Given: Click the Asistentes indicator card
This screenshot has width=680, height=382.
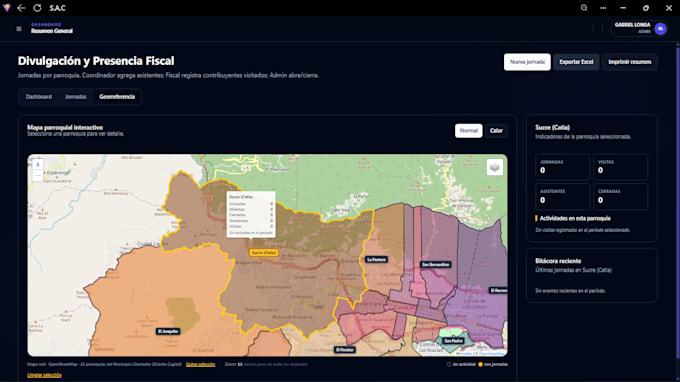Looking at the screenshot, I should click(562, 196).
